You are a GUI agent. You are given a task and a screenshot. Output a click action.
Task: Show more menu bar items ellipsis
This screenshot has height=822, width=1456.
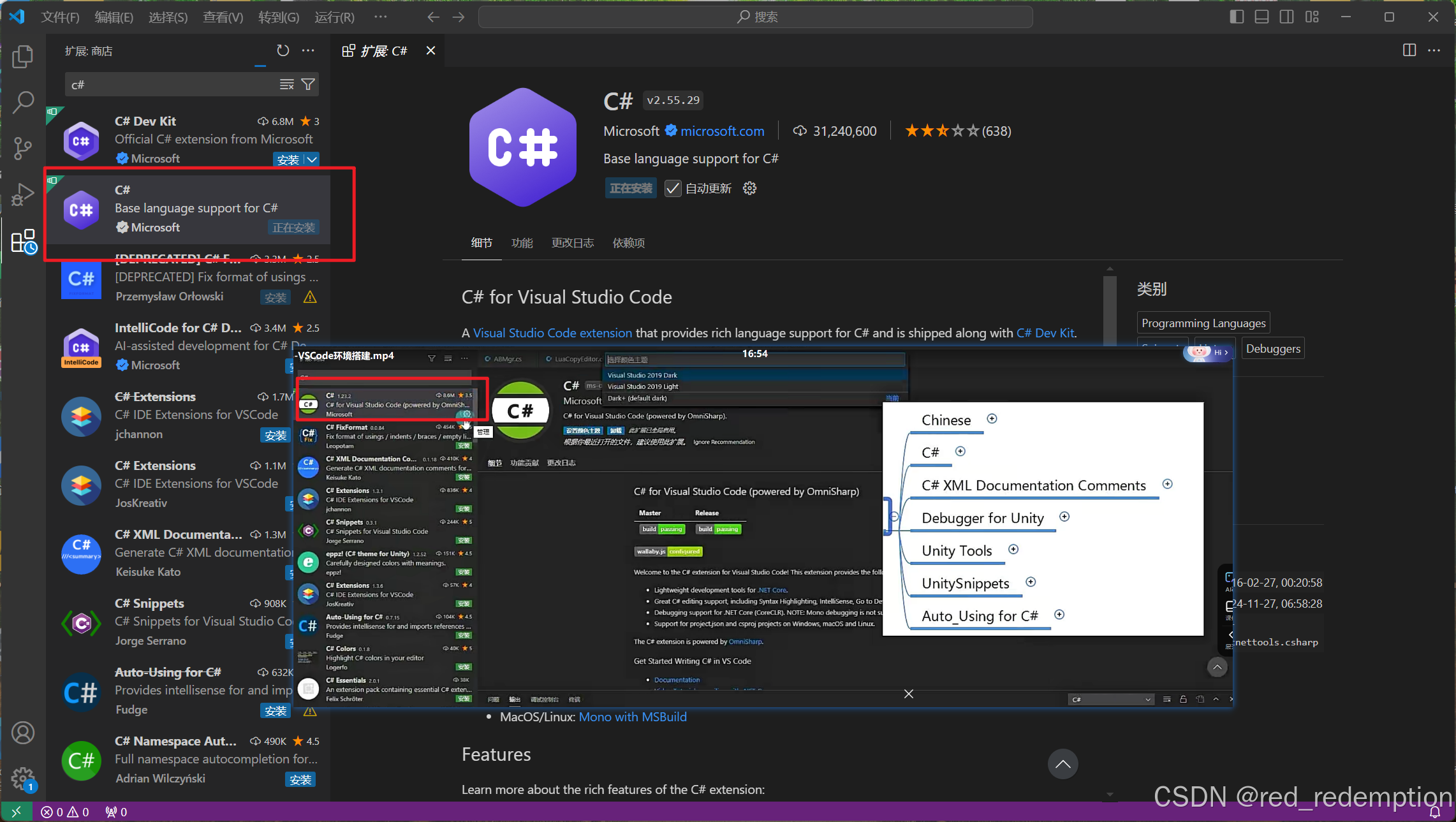380,17
